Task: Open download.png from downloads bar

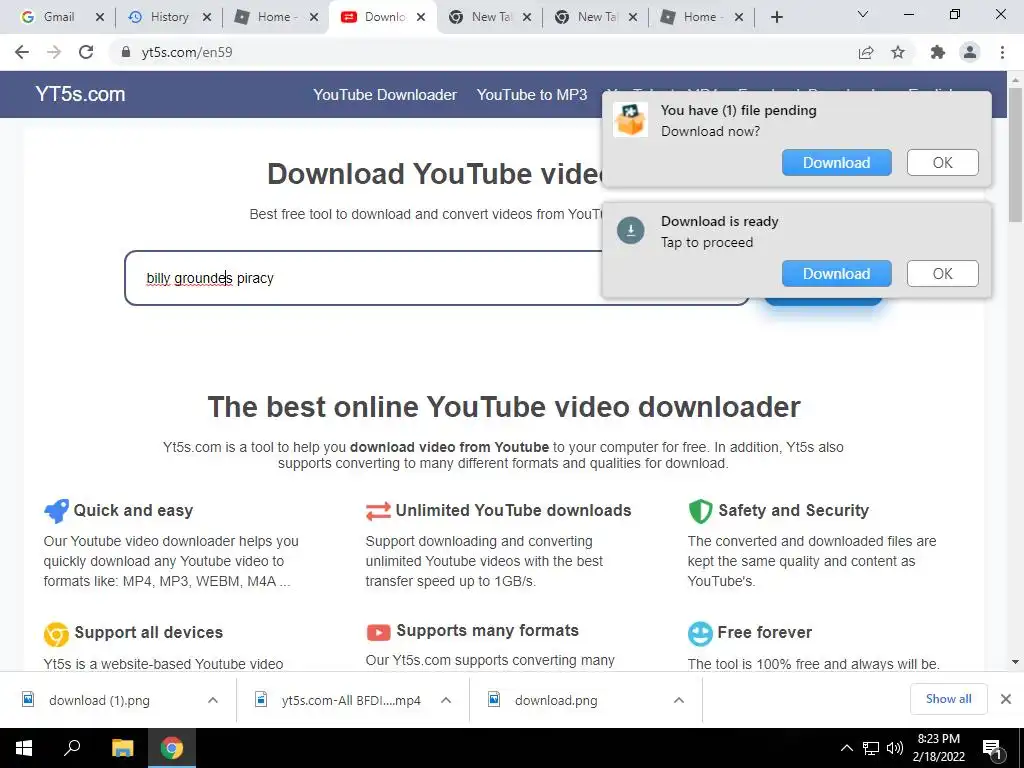Action: [556, 700]
